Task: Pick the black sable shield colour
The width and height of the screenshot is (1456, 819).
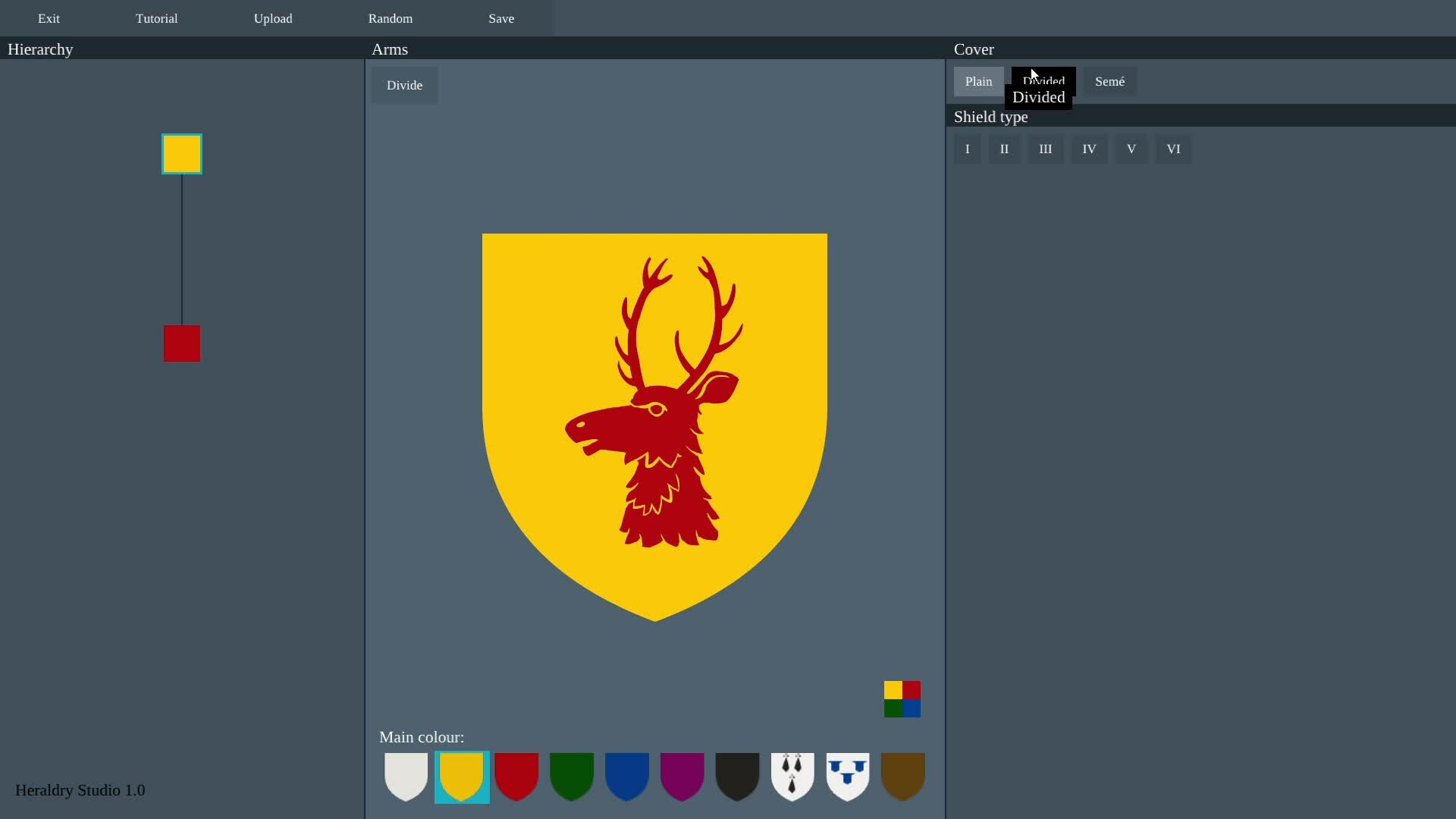Action: click(737, 776)
